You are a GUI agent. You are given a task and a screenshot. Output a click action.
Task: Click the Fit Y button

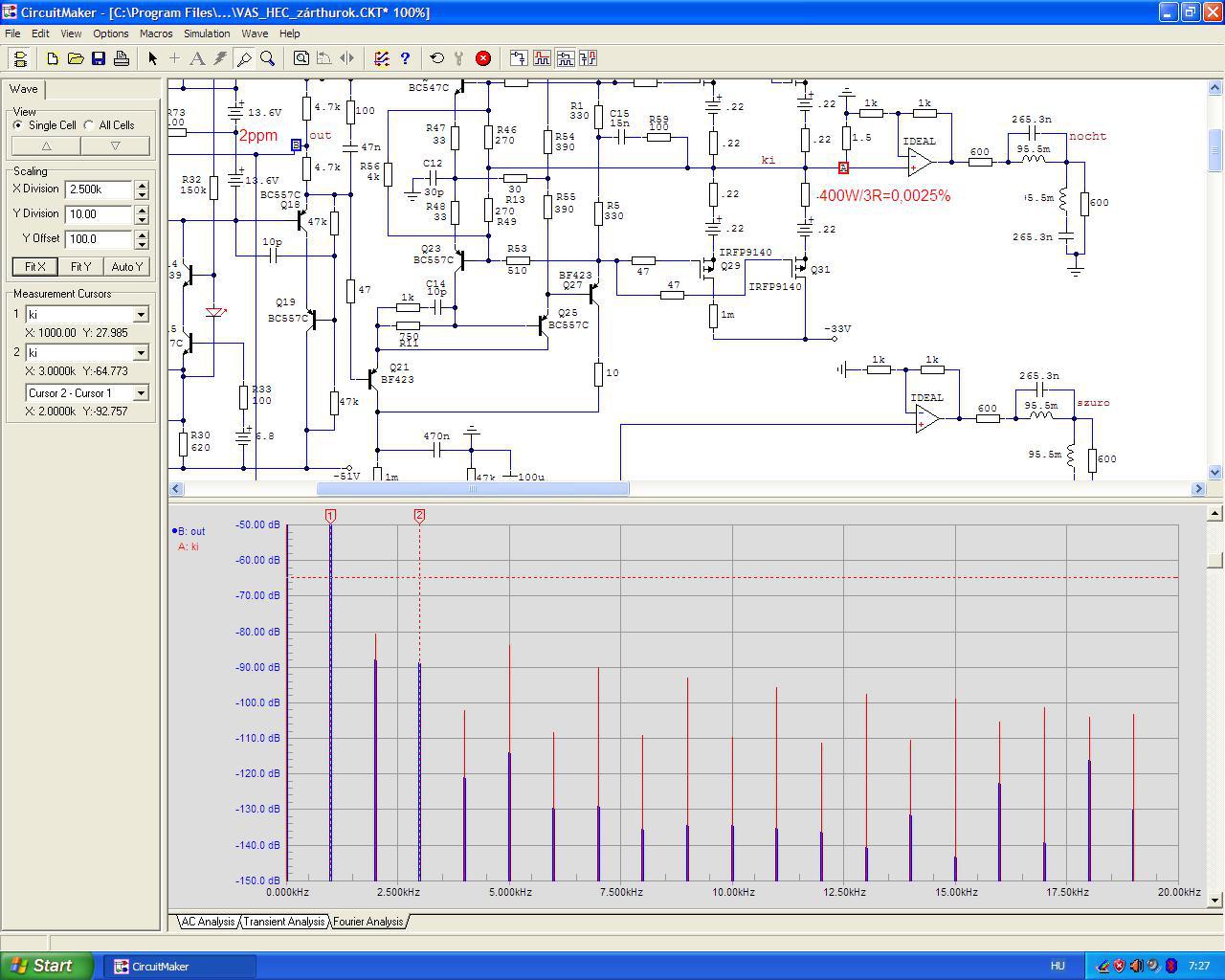80,267
